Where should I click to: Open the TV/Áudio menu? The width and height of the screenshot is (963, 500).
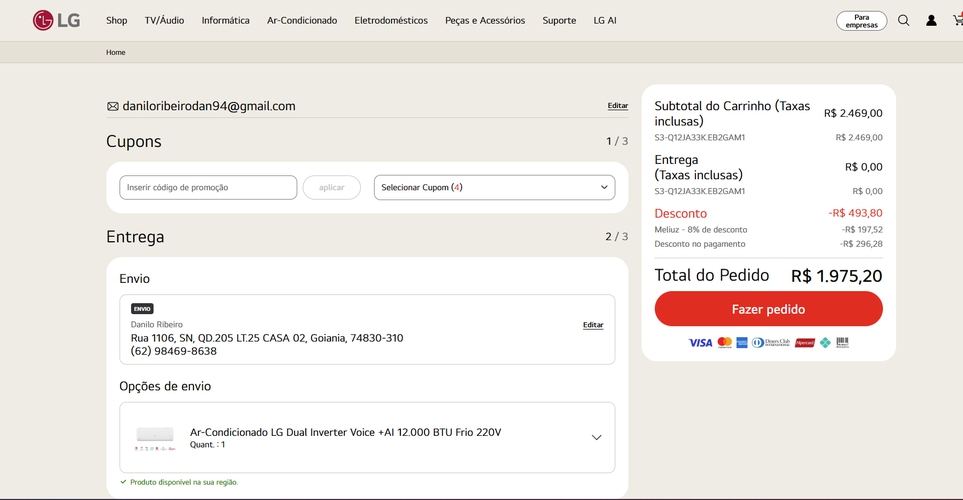(164, 20)
